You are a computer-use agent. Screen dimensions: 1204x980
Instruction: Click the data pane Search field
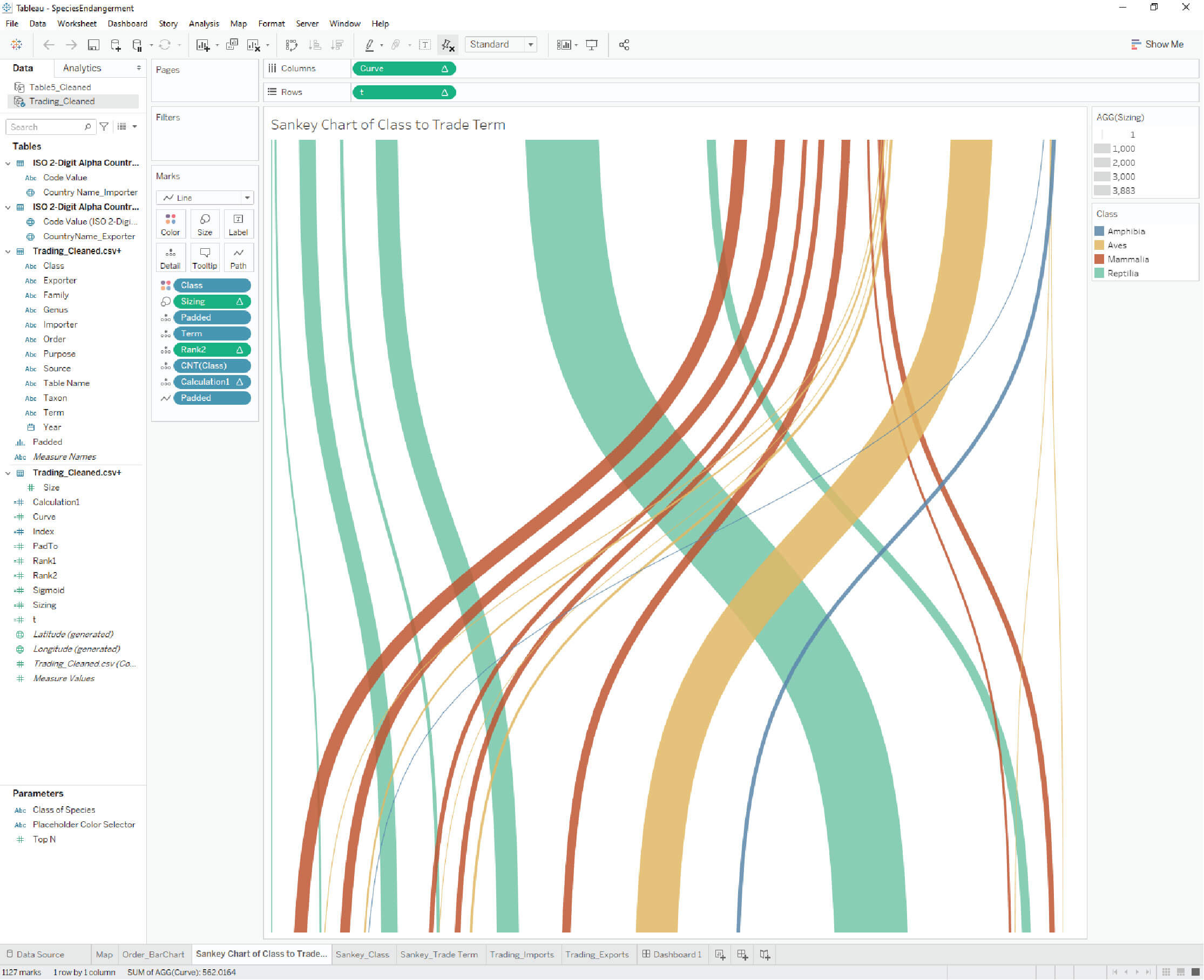[50, 127]
